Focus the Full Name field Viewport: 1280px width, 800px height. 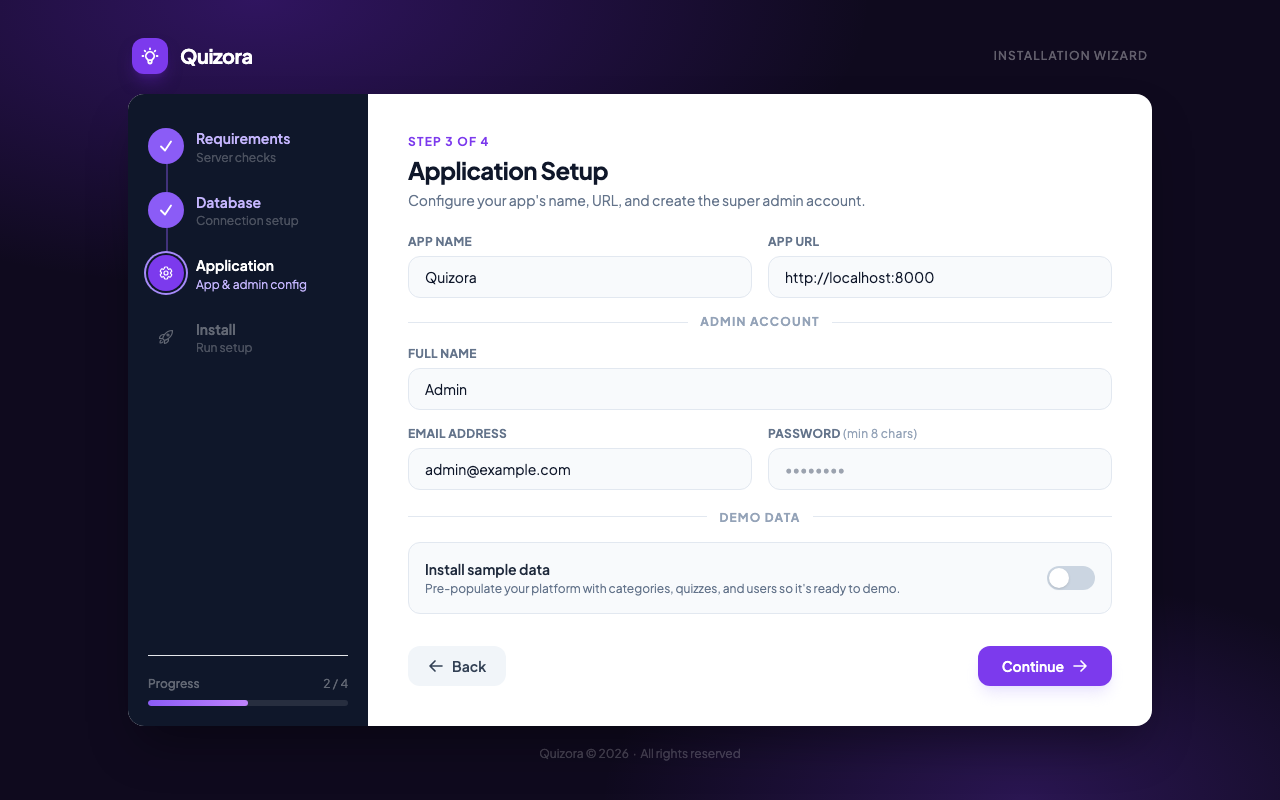(760, 389)
